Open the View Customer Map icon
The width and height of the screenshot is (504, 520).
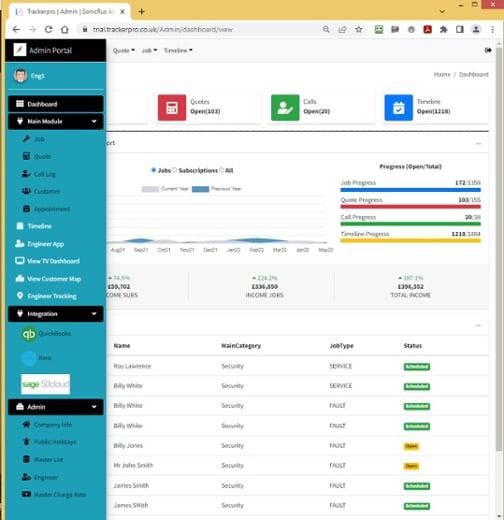tap(20, 278)
